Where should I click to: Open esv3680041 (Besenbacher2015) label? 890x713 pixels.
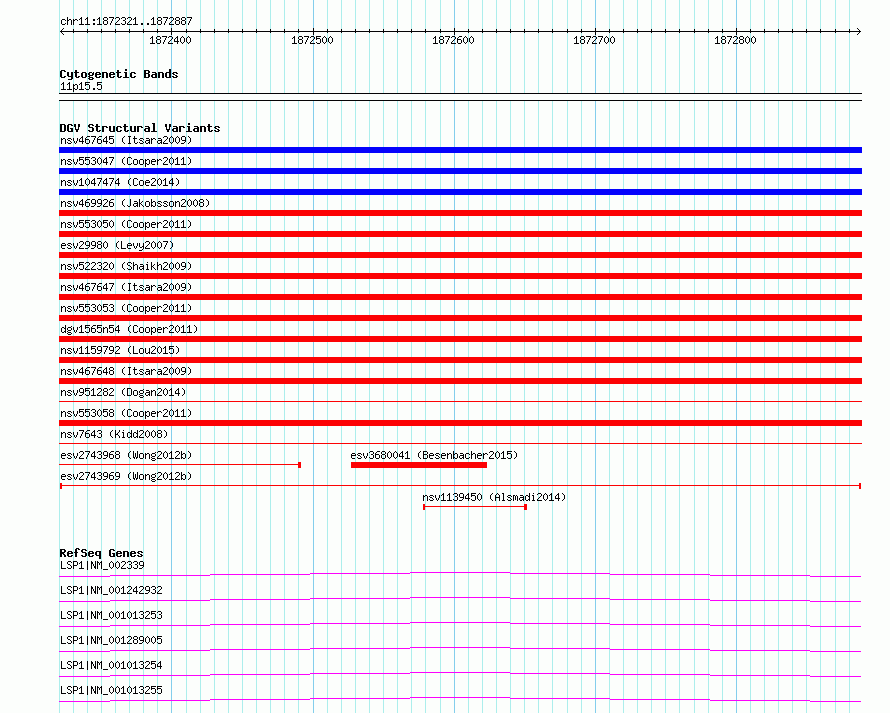434,455
